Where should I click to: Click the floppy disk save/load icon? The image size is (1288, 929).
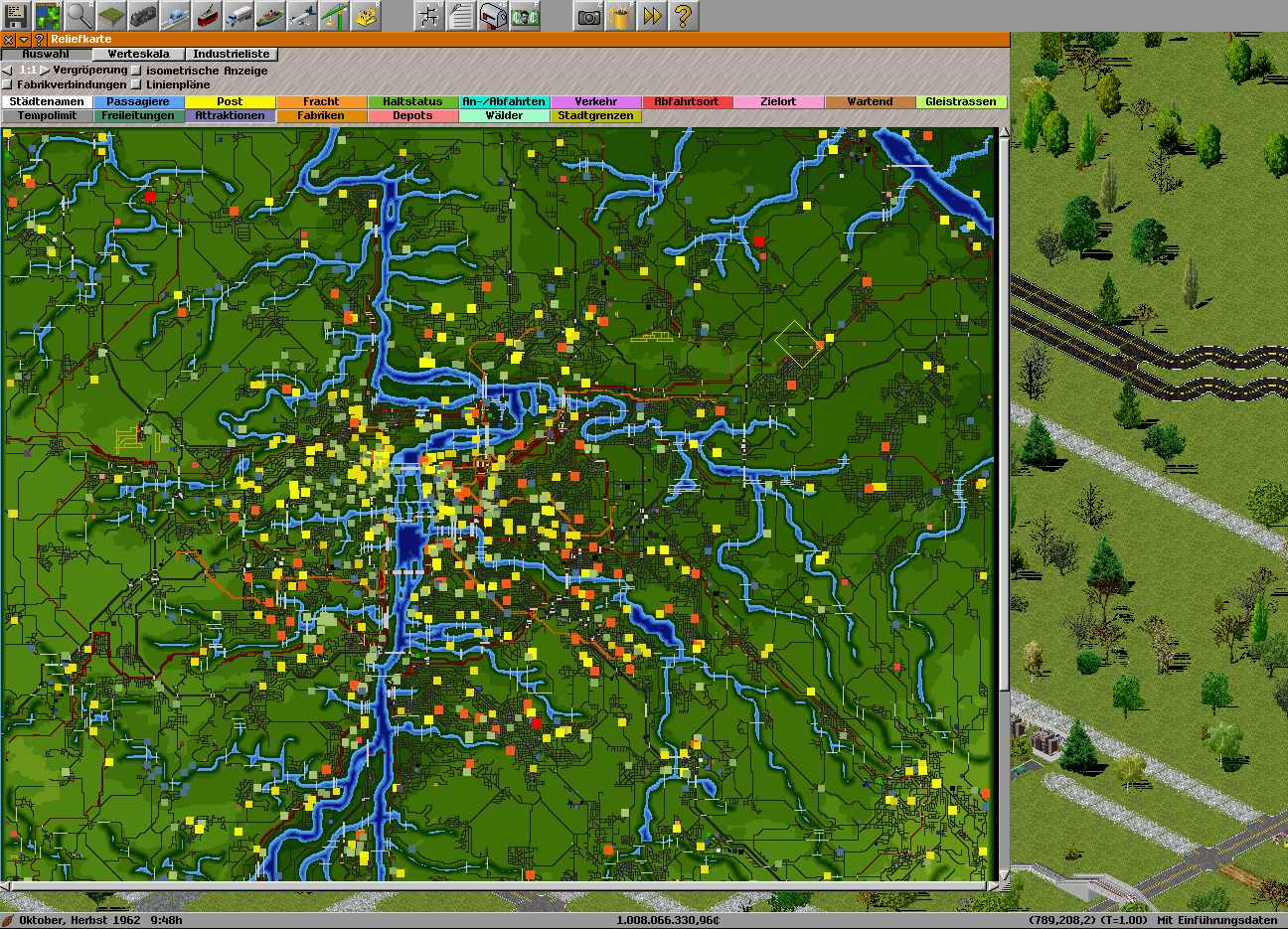point(16,16)
